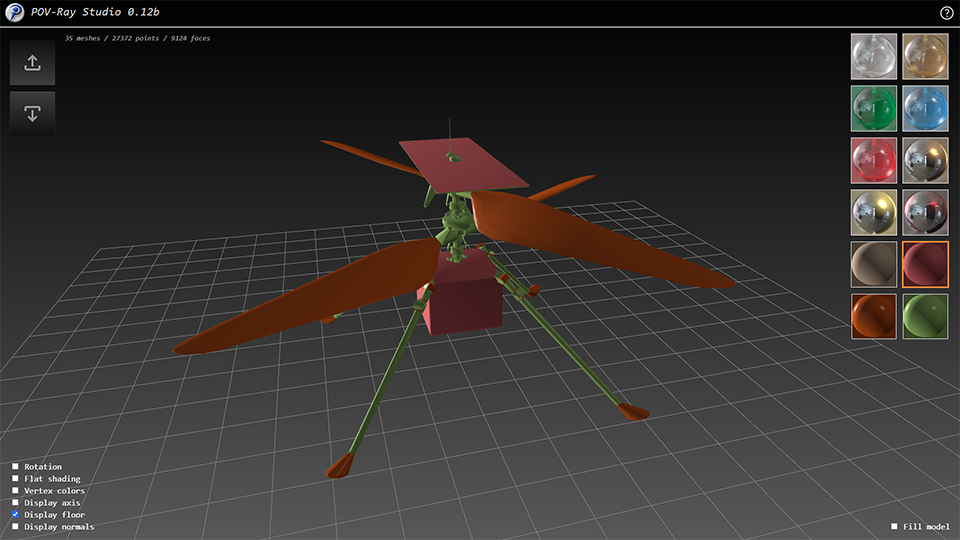Check the Display axis box
The image size is (960, 540).
16,503
